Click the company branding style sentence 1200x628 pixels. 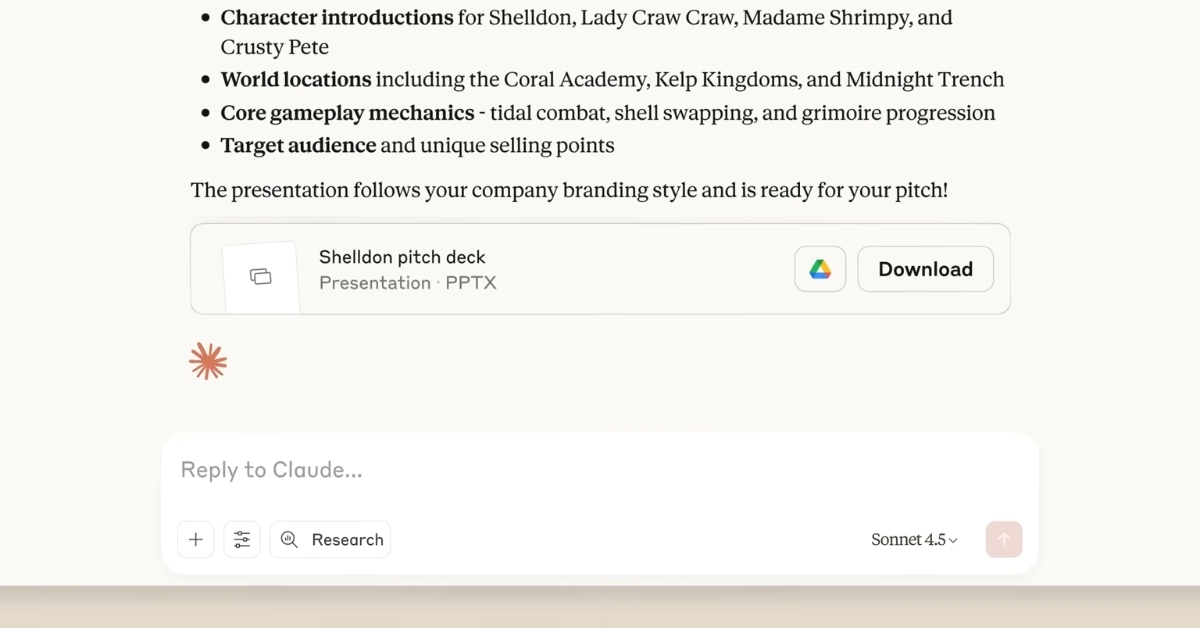[569, 190]
